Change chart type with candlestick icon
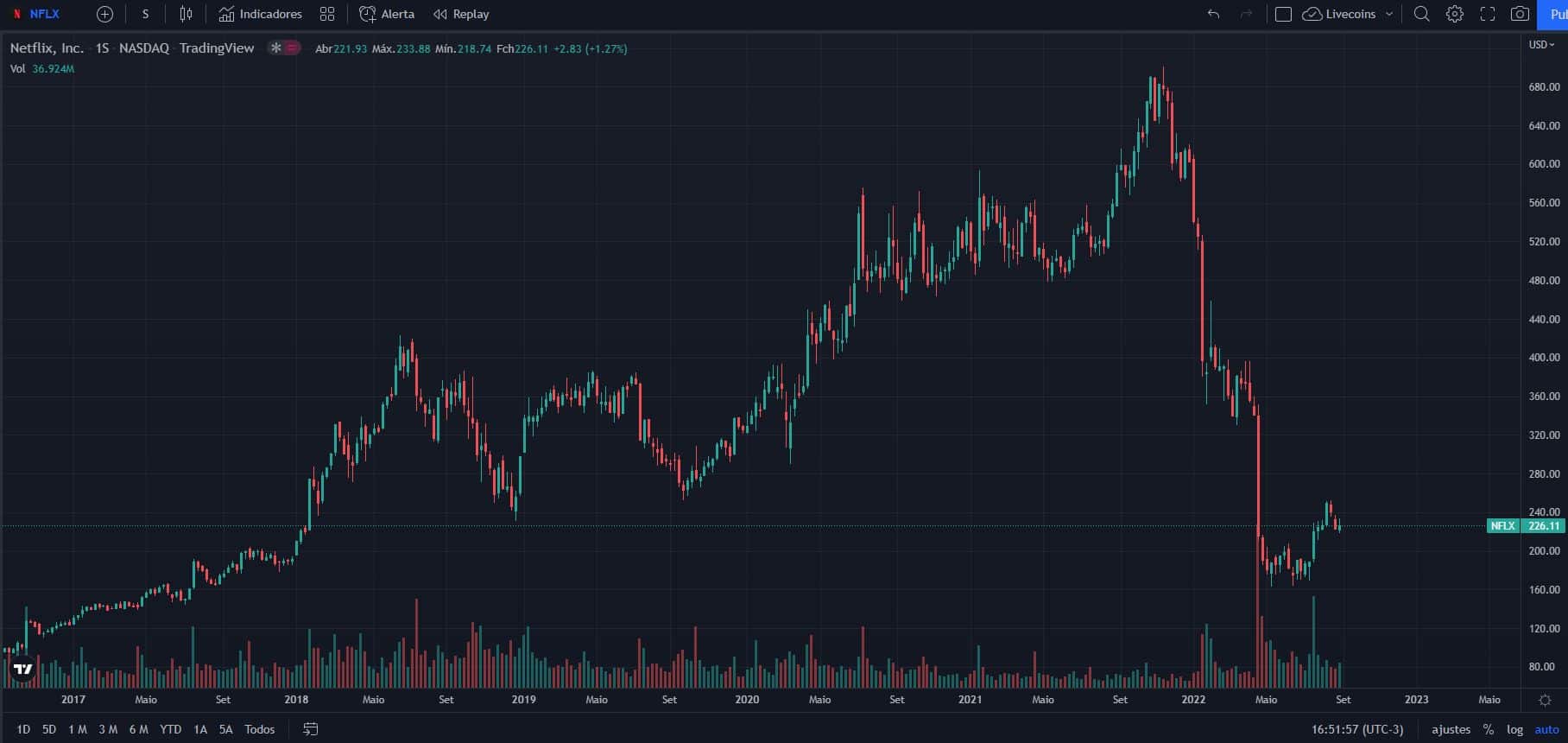Image resolution: width=1568 pixels, height=743 pixels. click(x=186, y=14)
